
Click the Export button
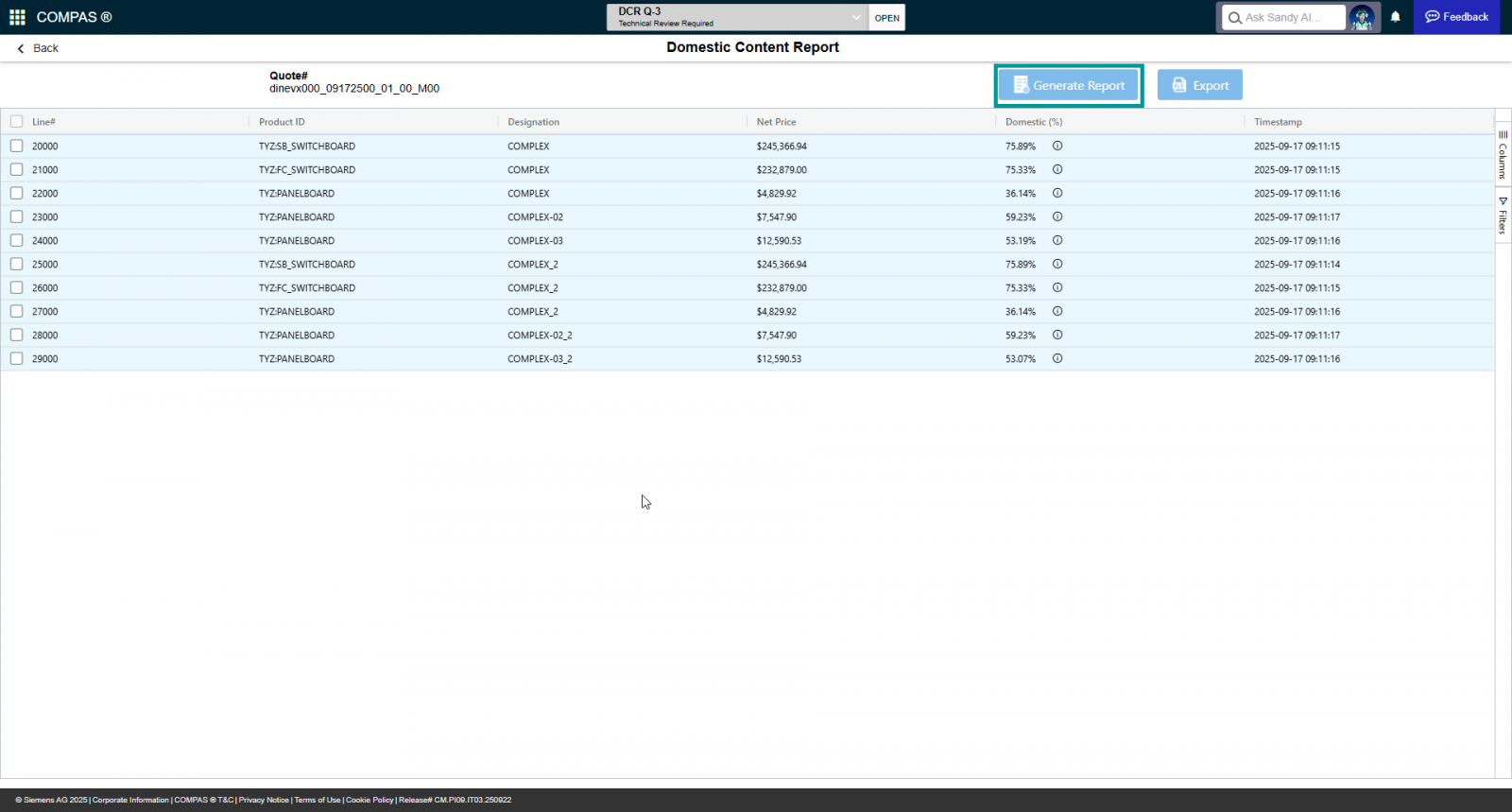pos(1200,85)
